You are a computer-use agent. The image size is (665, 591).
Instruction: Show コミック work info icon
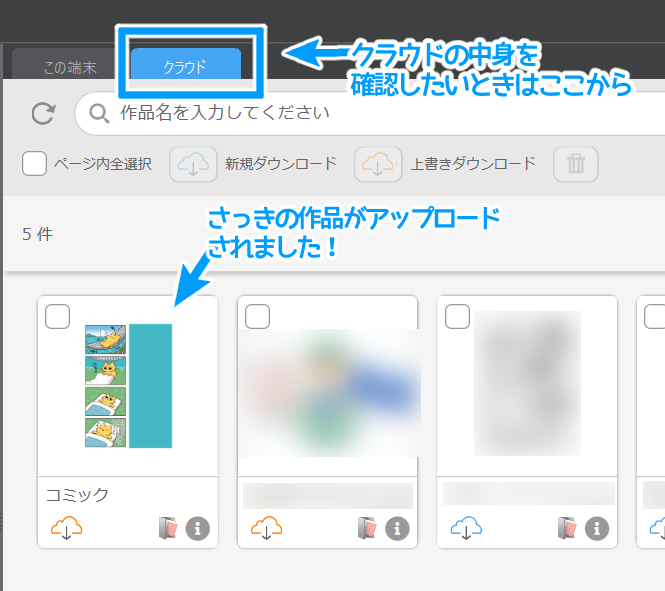(198, 528)
